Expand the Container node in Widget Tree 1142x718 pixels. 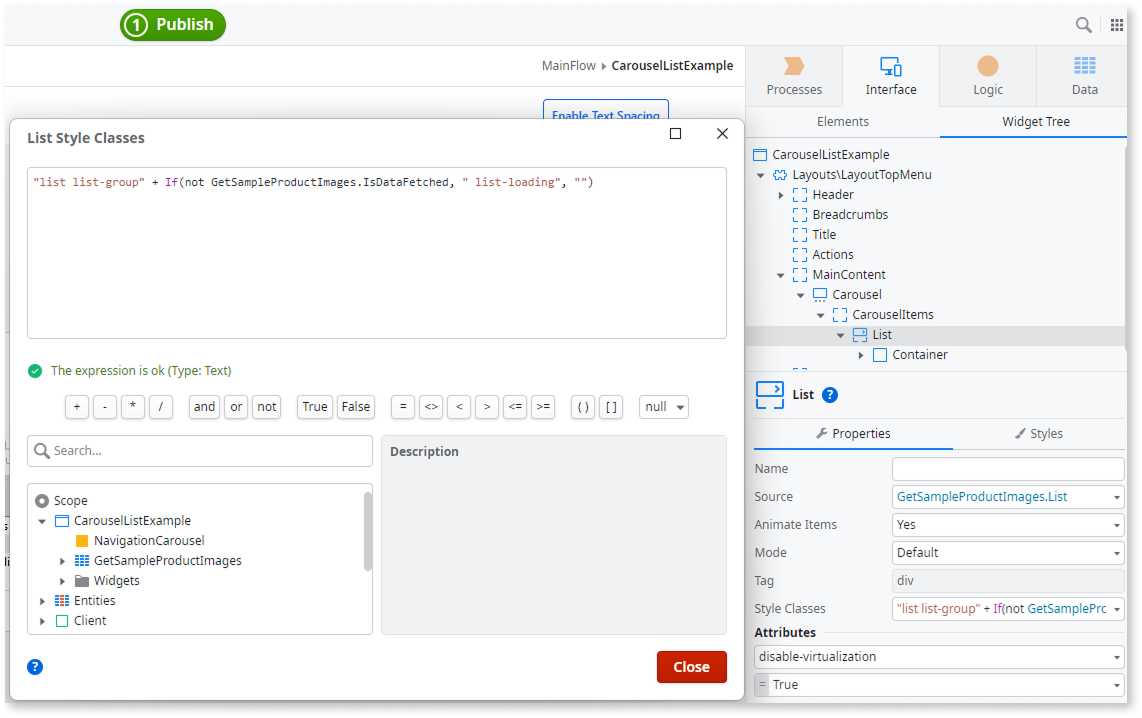coord(861,355)
